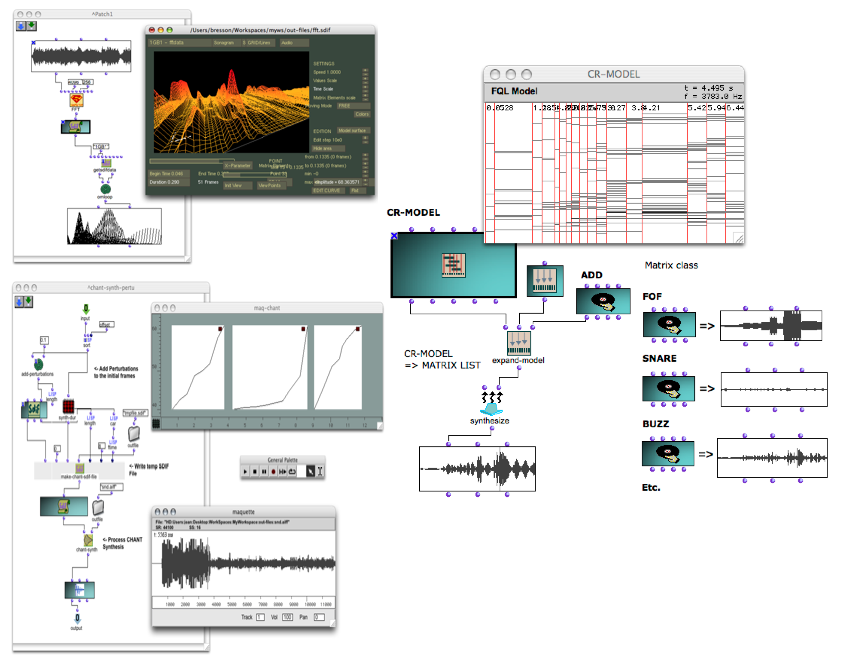Click the Begin Time field in SDIF viewer
842x666 pixels.
(169, 174)
